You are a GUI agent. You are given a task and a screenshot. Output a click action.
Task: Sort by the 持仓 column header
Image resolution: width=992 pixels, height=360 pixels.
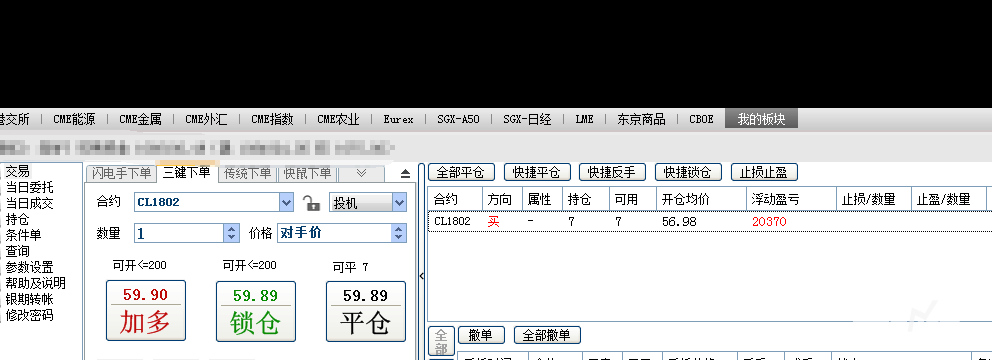pos(586,199)
